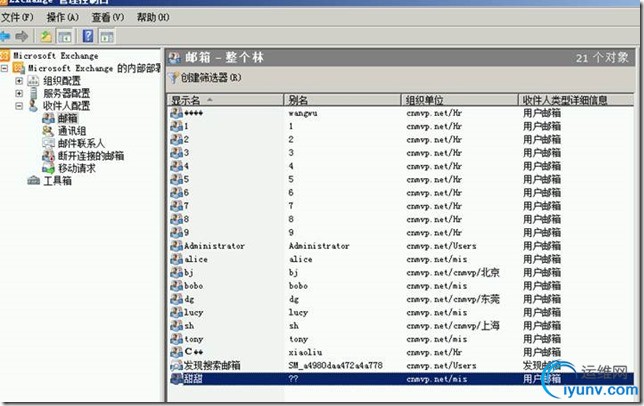Select the alice display name
The width and height of the screenshot is (644, 406).
196,259
